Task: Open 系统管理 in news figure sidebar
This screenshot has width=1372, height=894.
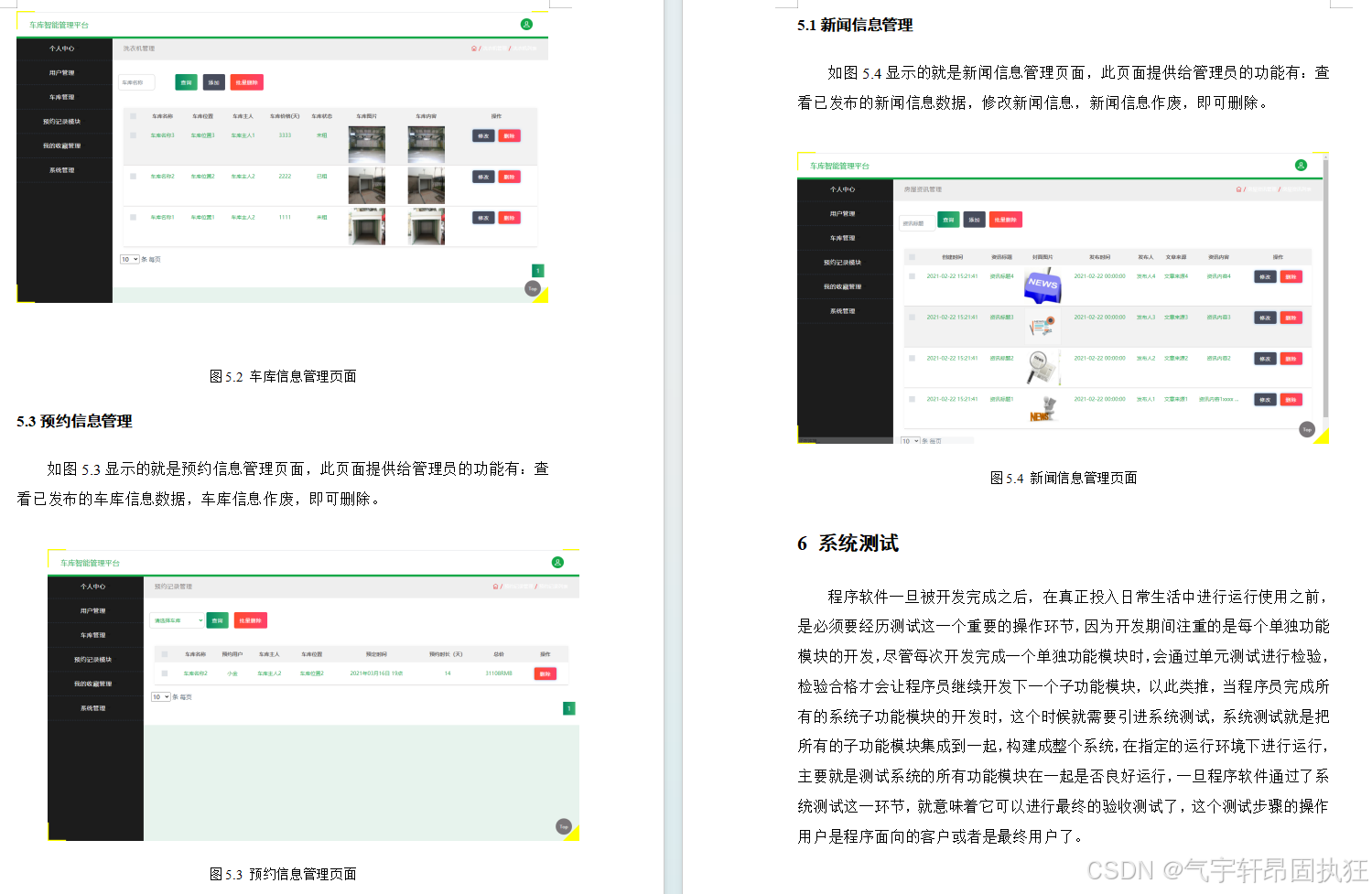Action: 843,311
